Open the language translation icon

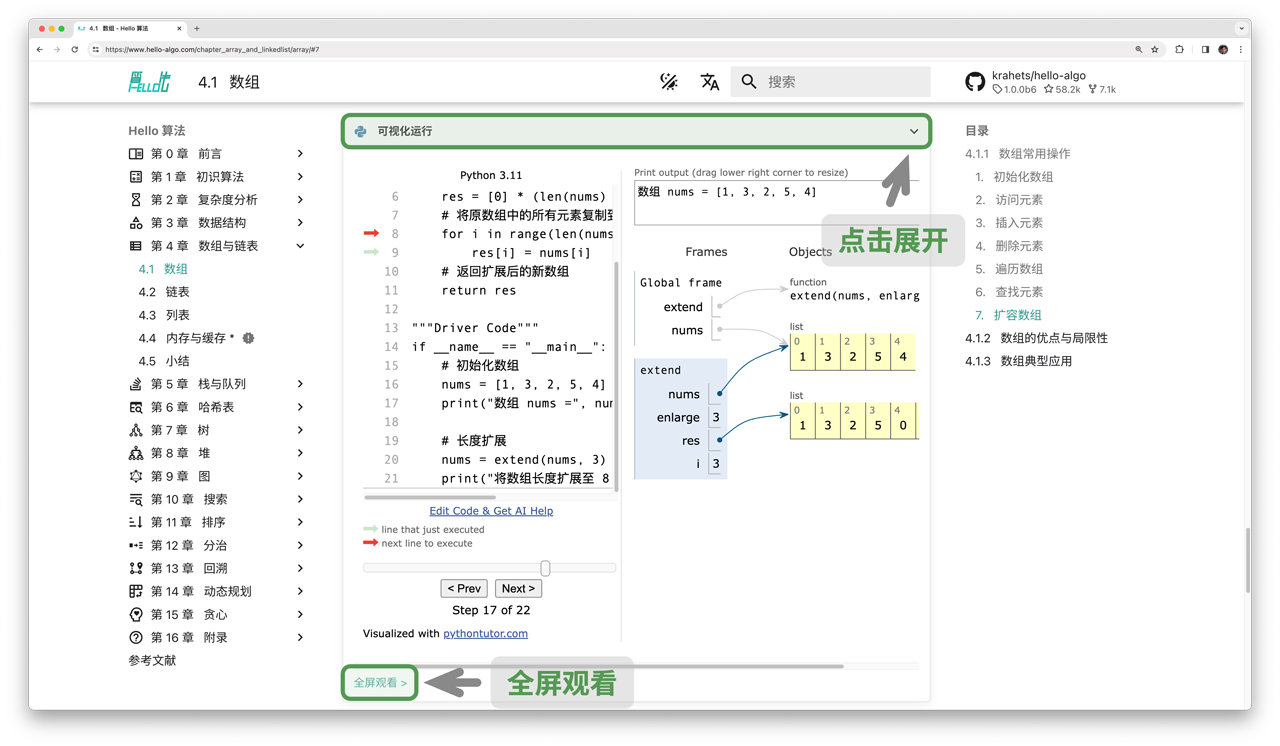[710, 82]
